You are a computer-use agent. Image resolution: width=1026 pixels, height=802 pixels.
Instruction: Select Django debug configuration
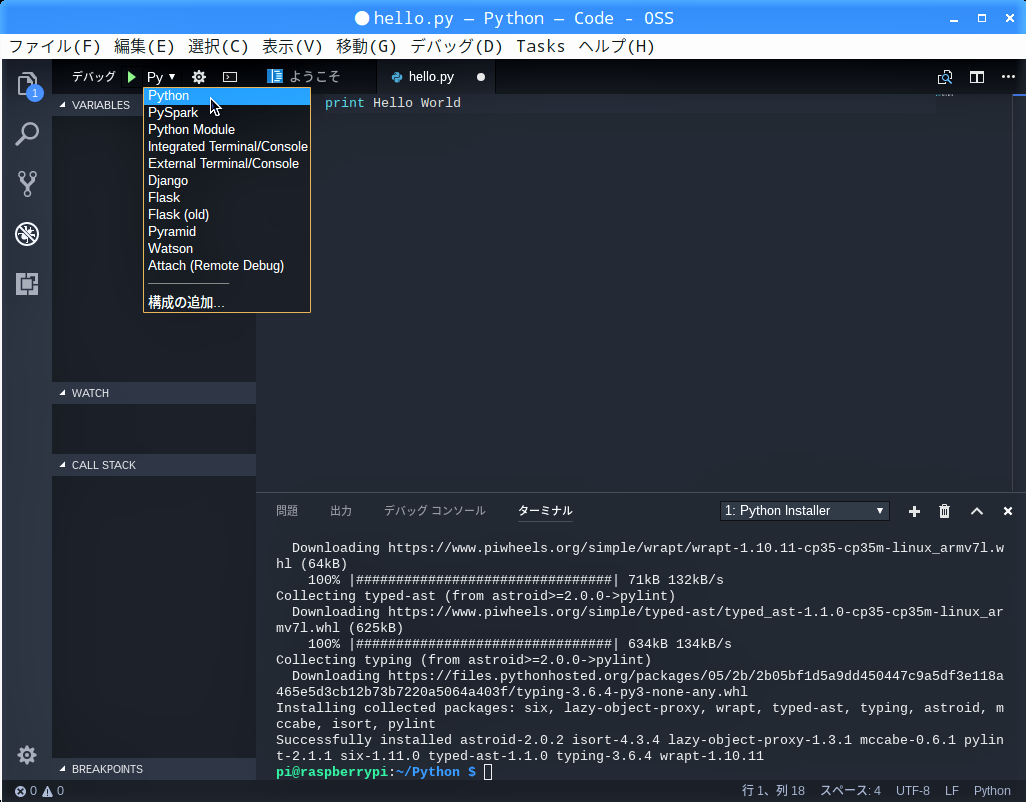pos(226,181)
